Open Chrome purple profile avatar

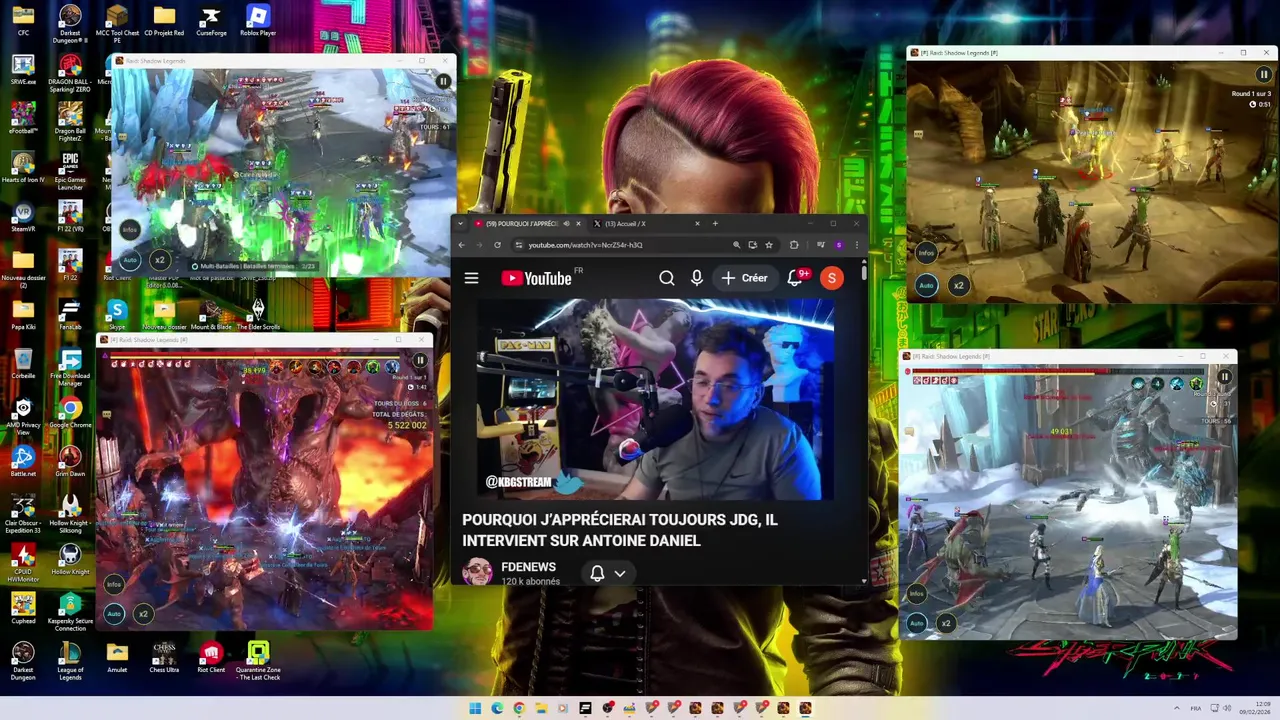tap(839, 245)
